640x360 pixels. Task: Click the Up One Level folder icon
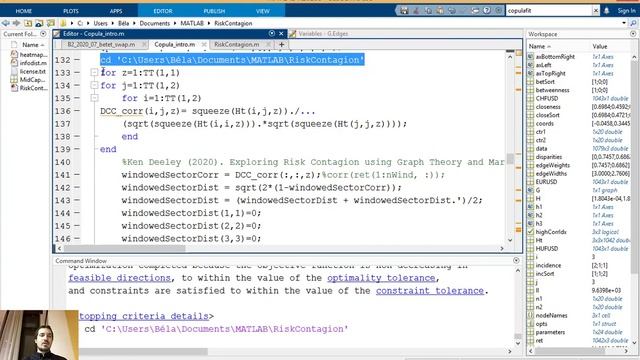28,23
